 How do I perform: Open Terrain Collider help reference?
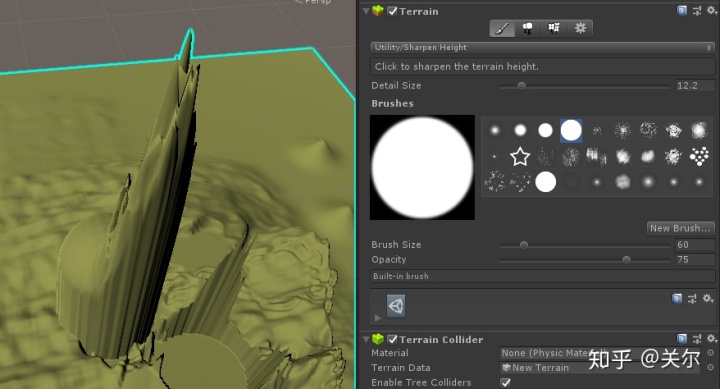point(682,339)
